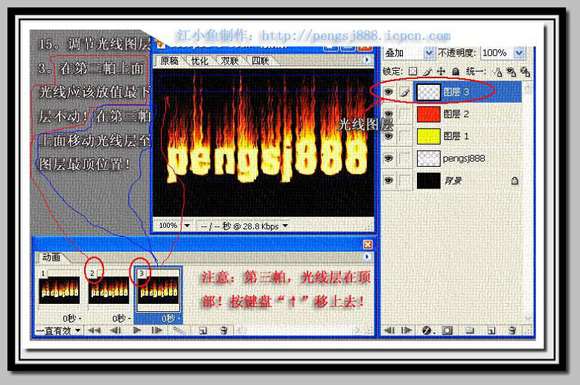This screenshot has height=385, width=580.
Task: Lock layer position with the move icon
Action: point(441,71)
